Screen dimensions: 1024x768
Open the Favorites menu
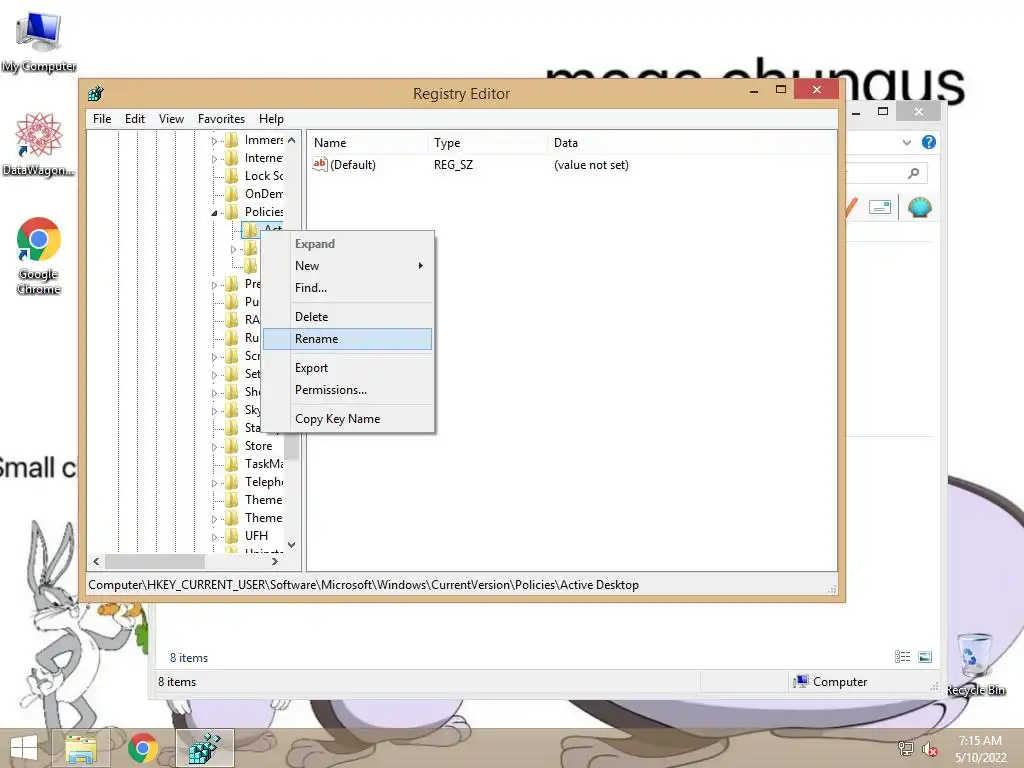click(x=221, y=119)
